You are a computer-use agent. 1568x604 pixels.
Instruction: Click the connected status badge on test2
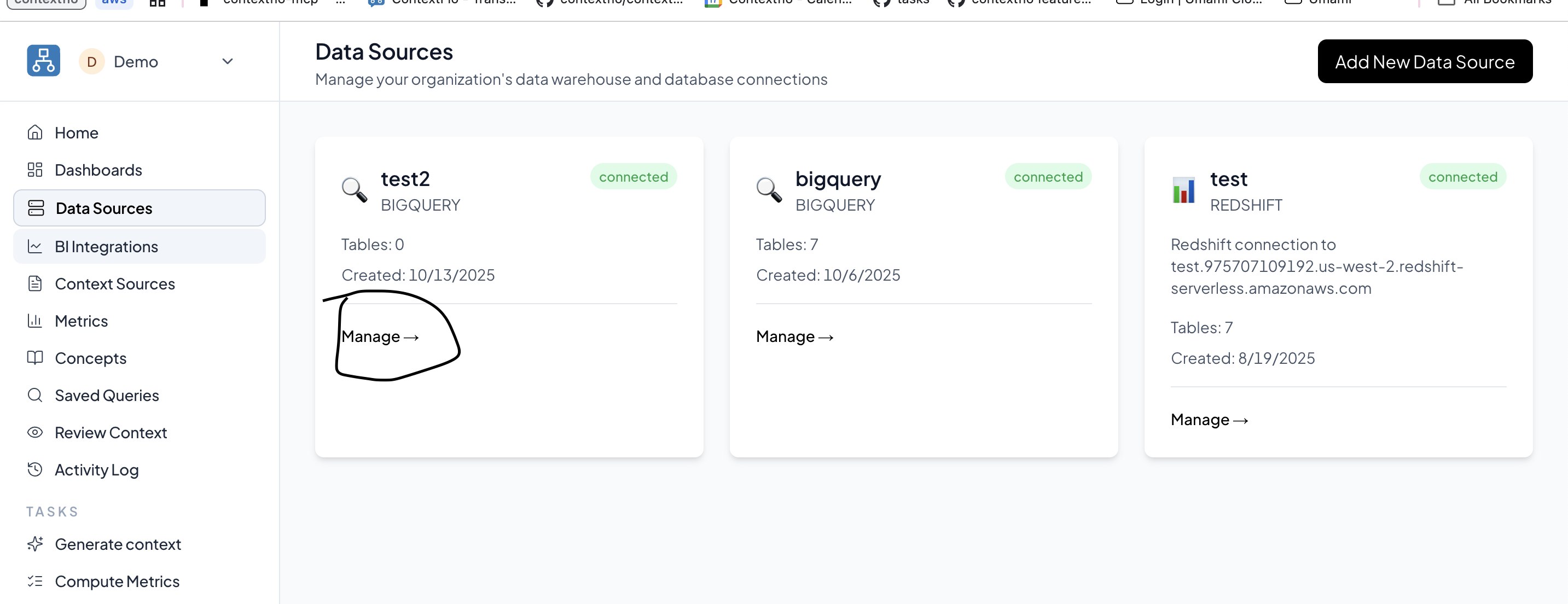(x=633, y=177)
